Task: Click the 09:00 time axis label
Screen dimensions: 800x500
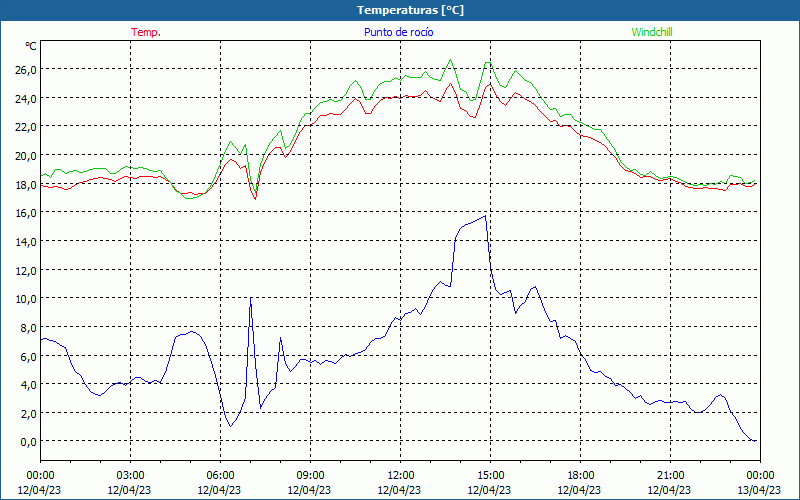Action: coord(310,476)
